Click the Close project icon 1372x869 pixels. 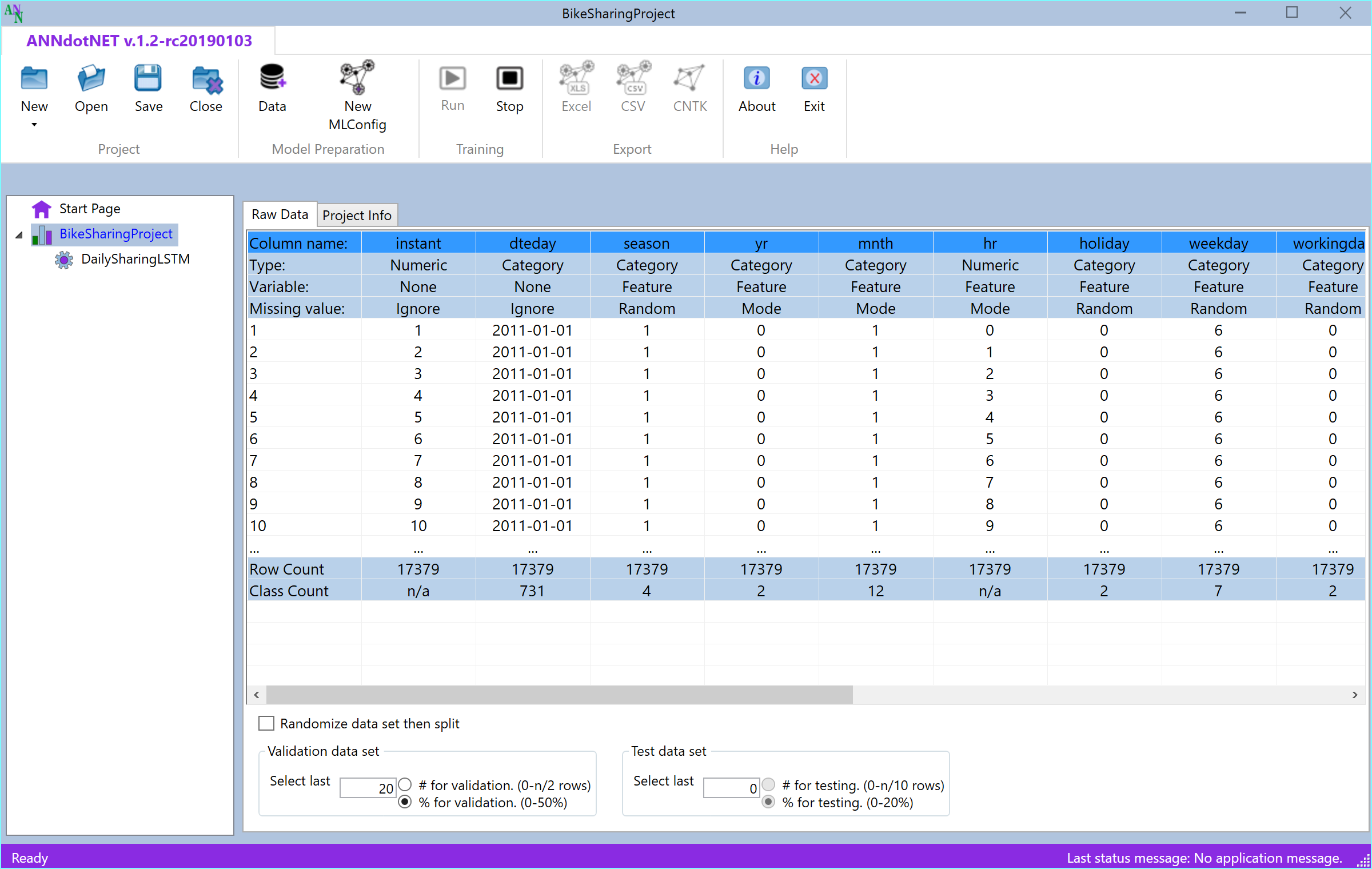coord(206,79)
